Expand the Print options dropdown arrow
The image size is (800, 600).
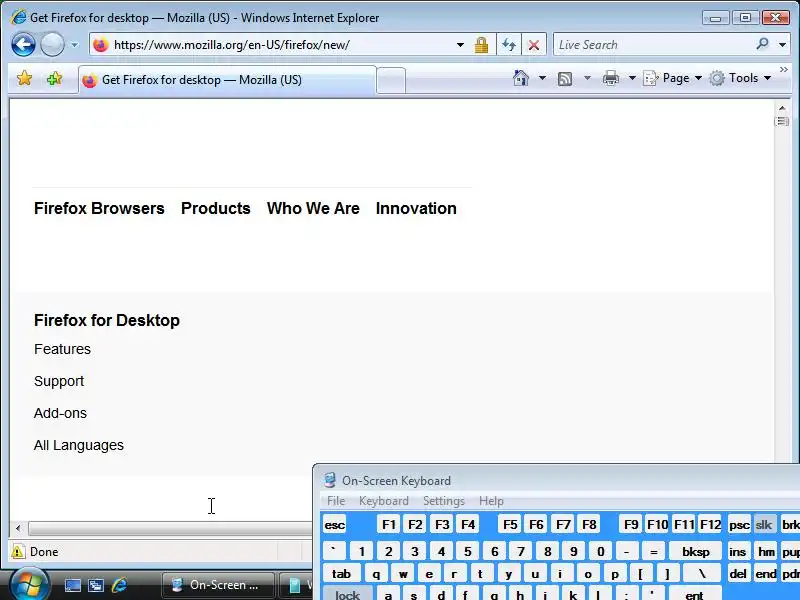[x=632, y=78]
